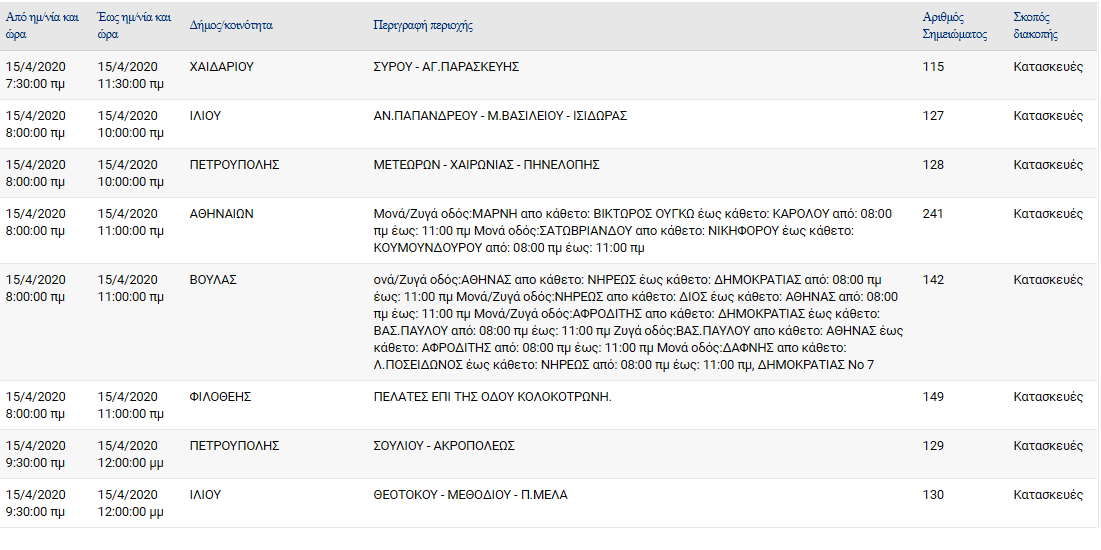Click the 'Σκοπός διακοπής' column header

(x=1036, y=26)
